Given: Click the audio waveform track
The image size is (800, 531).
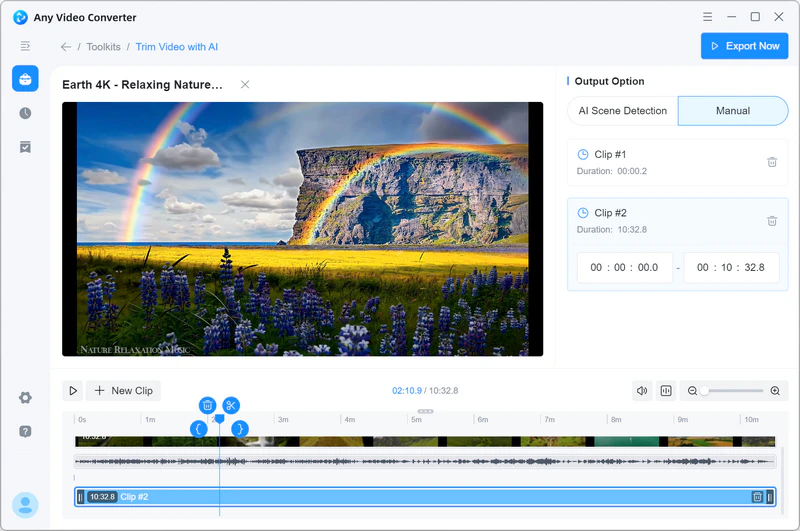Looking at the screenshot, I should (x=425, y=462).
